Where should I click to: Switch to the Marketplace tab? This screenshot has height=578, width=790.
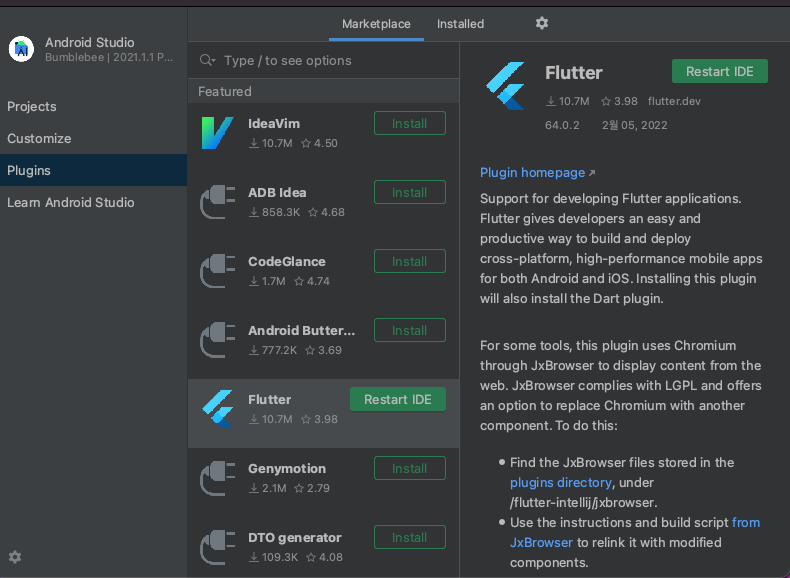pos(376,24)
